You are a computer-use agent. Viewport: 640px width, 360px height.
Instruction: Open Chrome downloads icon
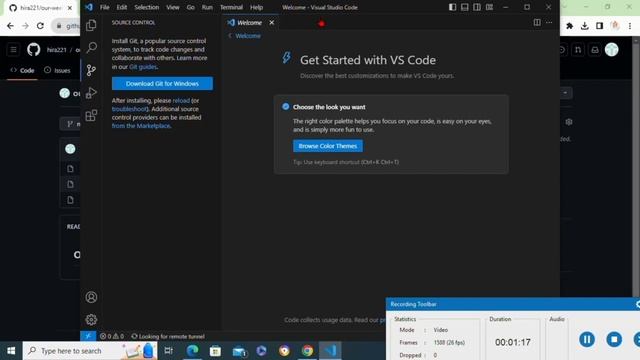584,26
